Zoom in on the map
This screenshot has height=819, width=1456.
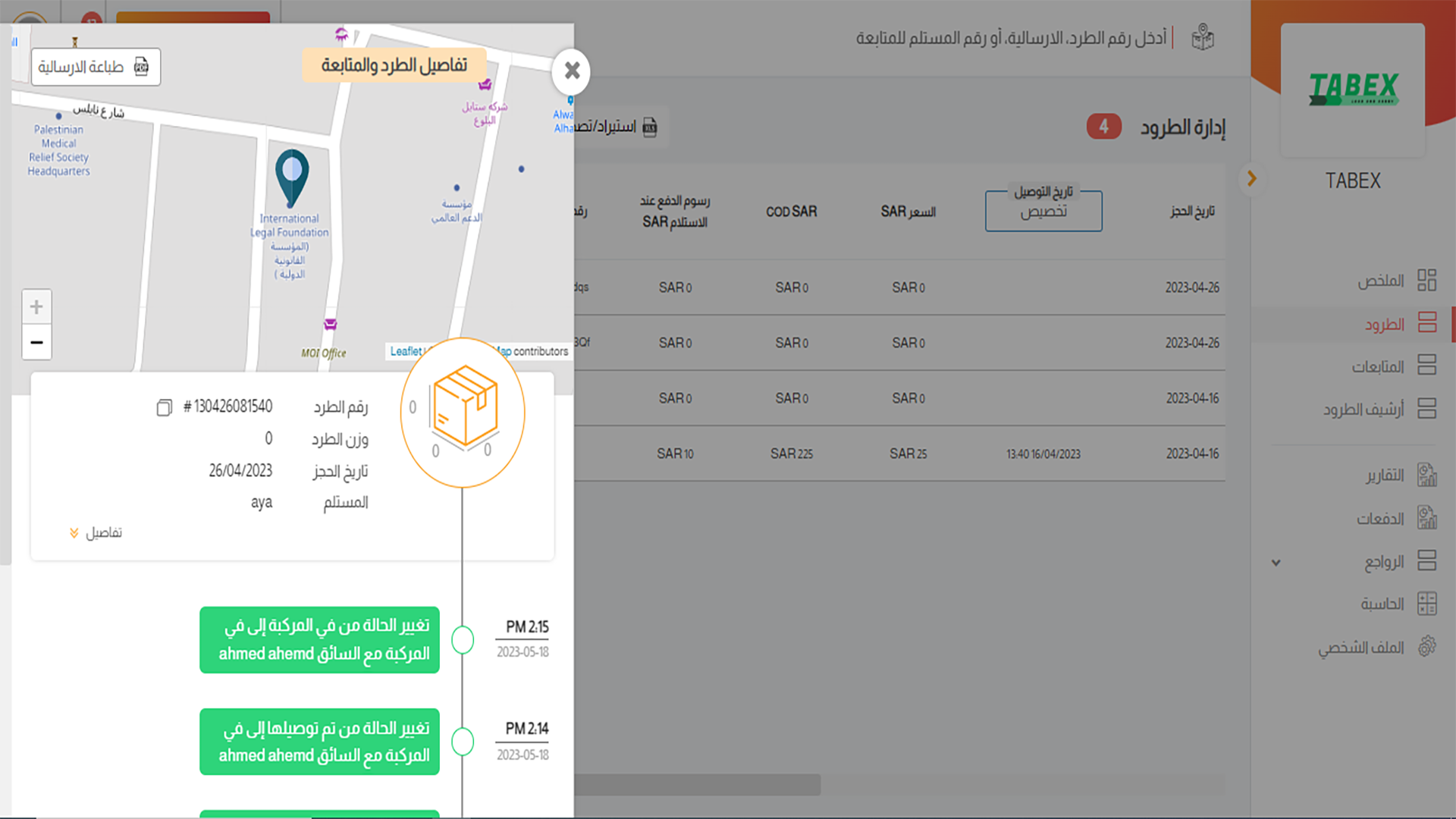coord(36,307)
